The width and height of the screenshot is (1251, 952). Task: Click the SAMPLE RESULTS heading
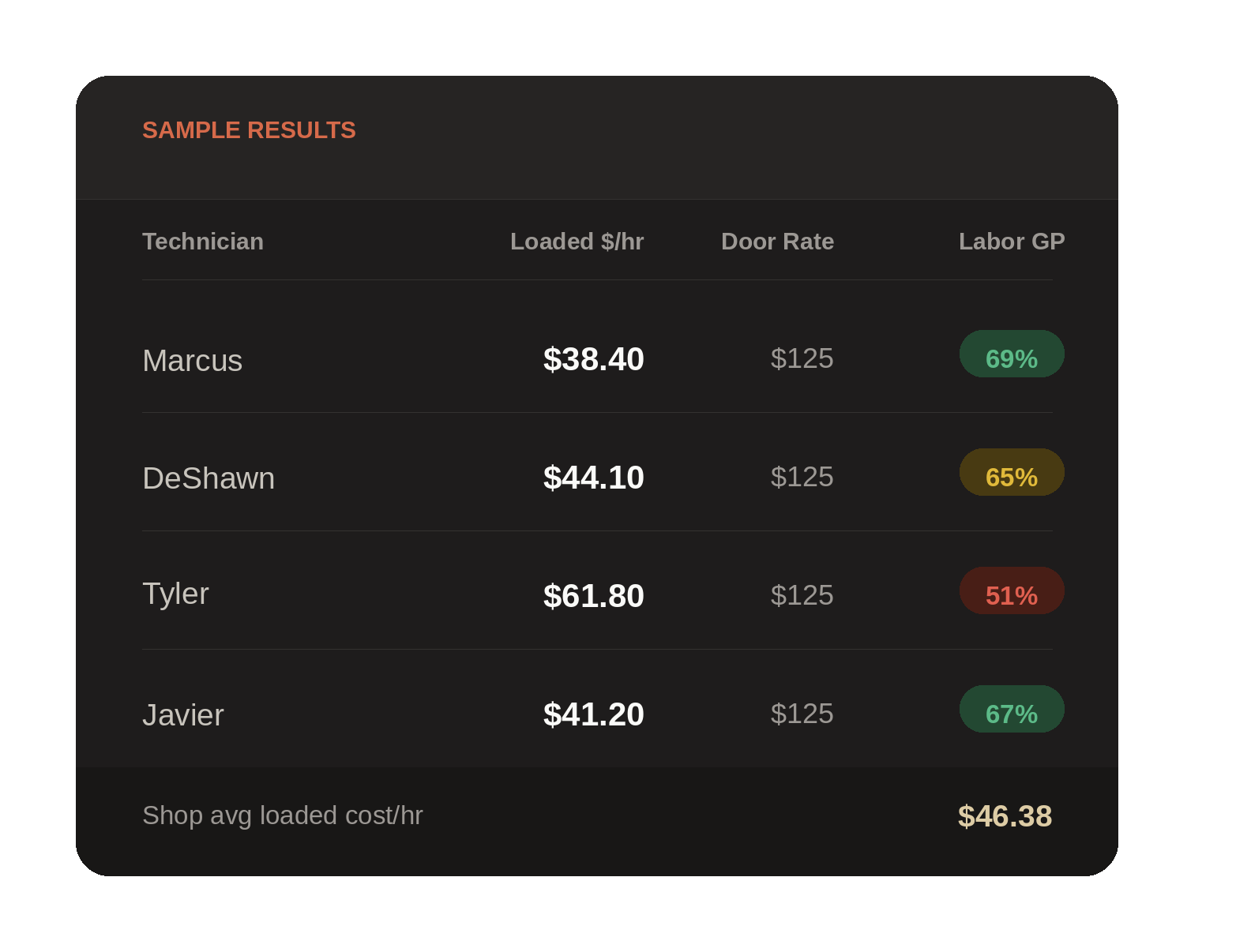coord(249,130)
